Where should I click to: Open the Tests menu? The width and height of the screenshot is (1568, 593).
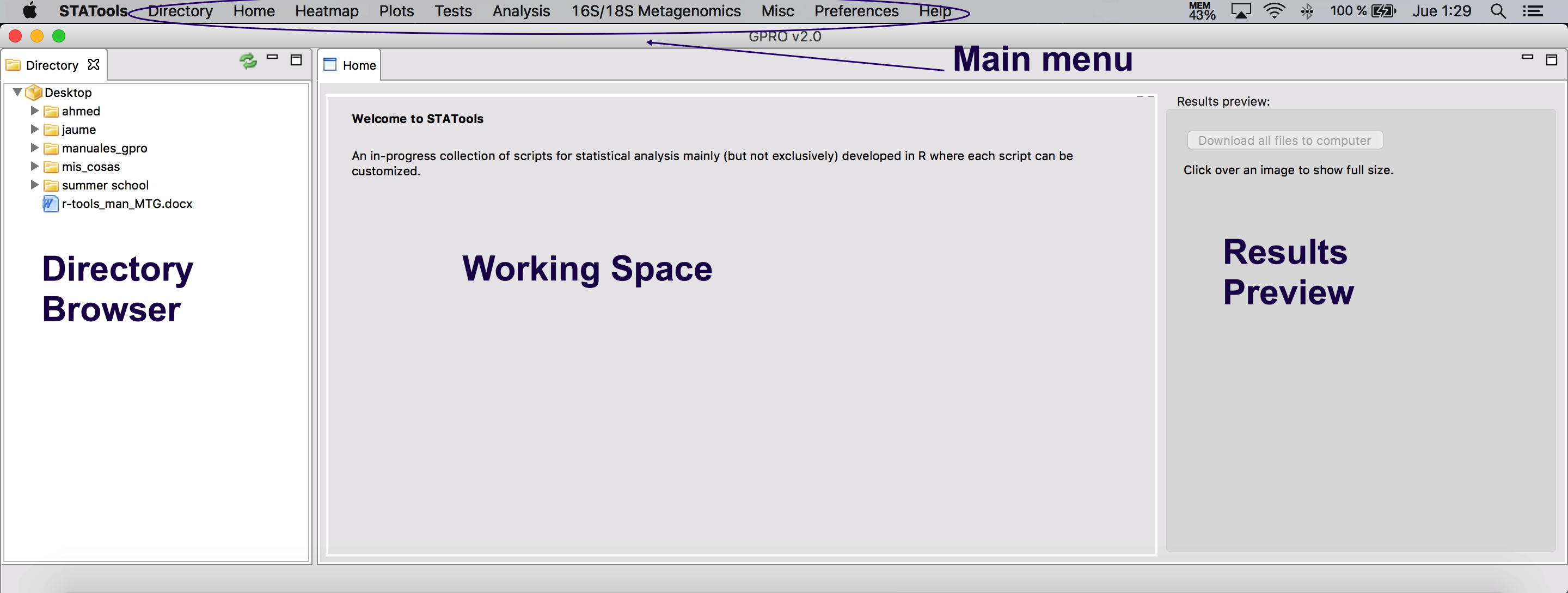coord(453,11)
